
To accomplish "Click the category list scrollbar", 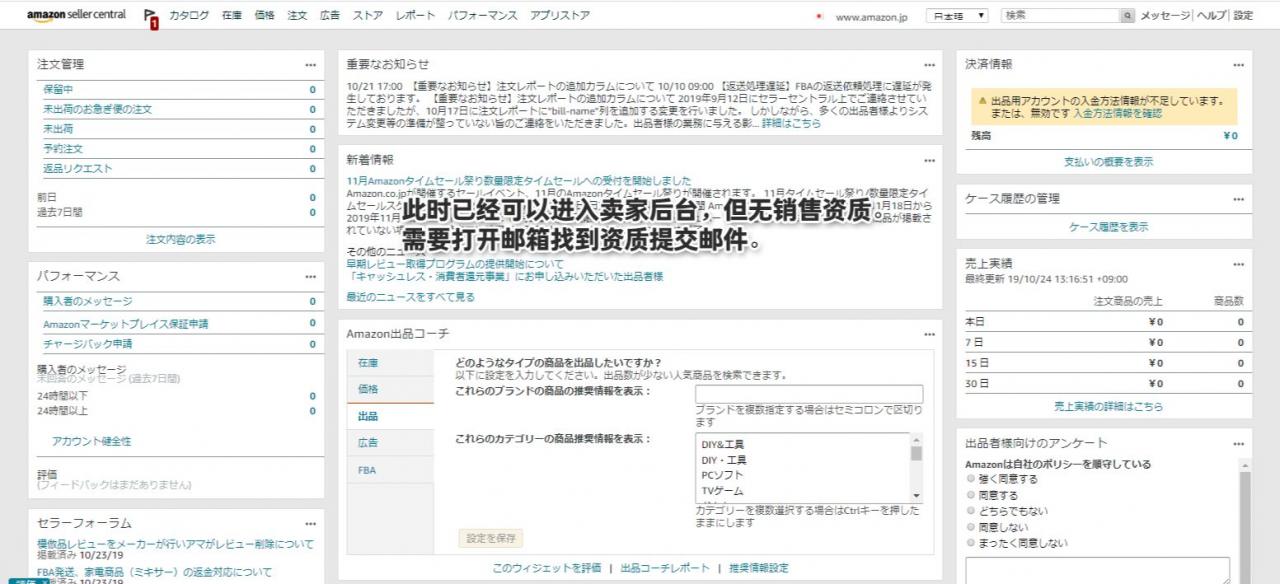I will (x=916, y=468).
